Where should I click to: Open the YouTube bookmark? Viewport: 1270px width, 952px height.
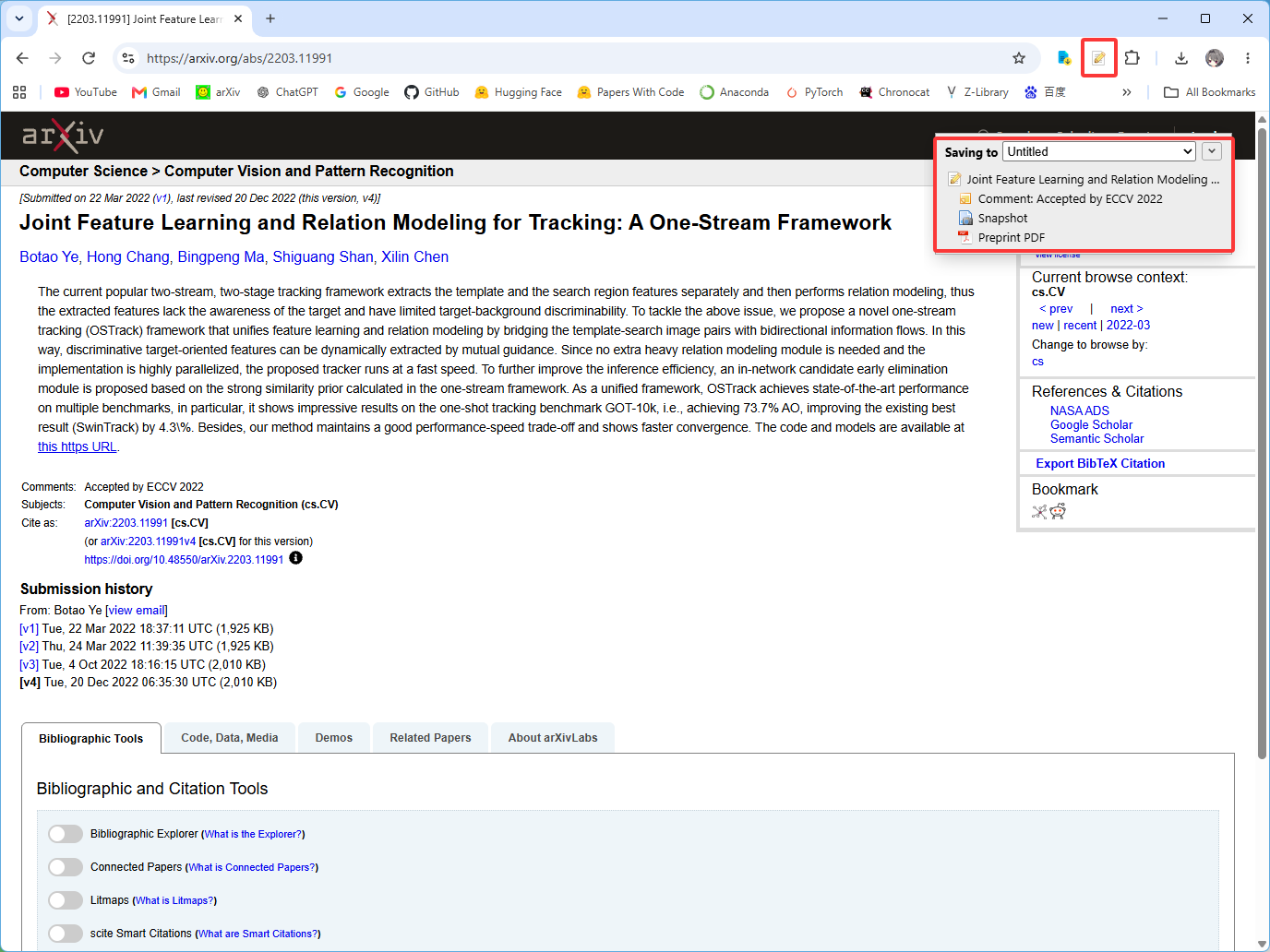point(86,92)
